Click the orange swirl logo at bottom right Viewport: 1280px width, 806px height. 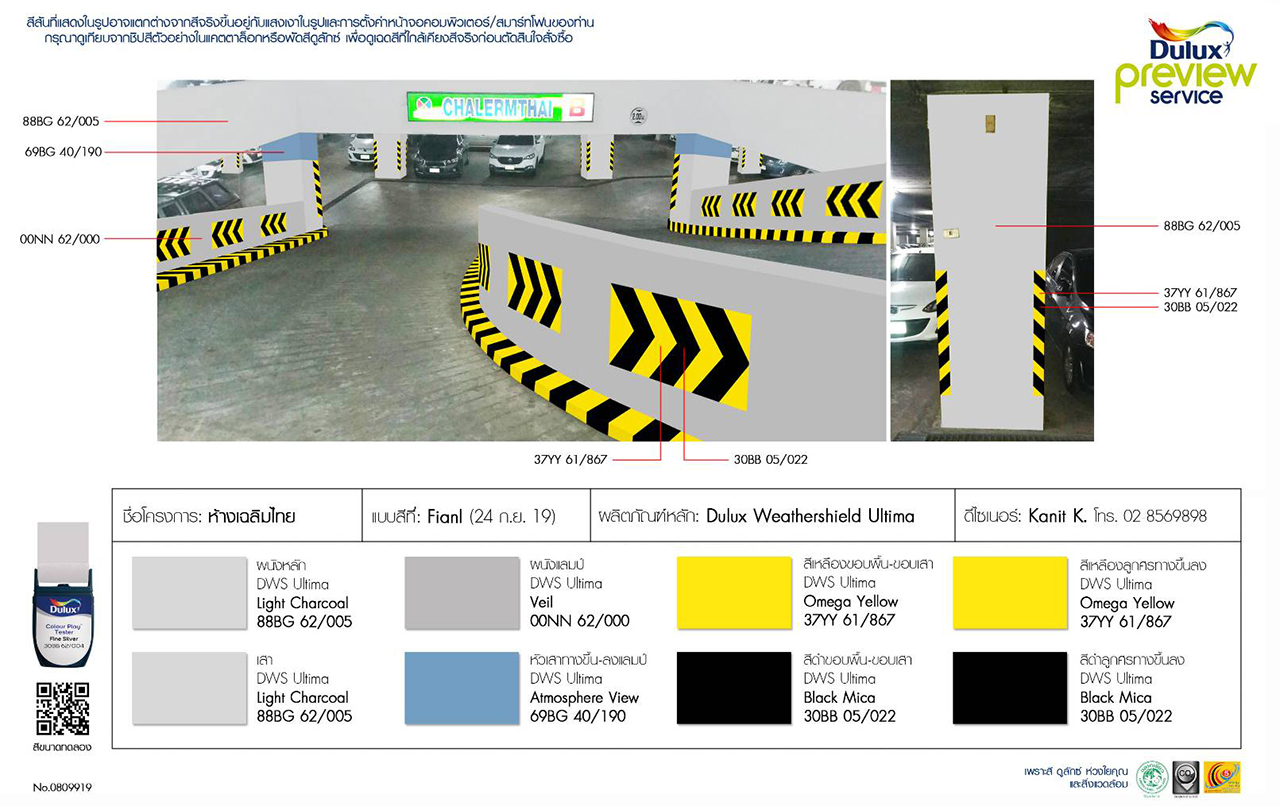point(1222,777)
